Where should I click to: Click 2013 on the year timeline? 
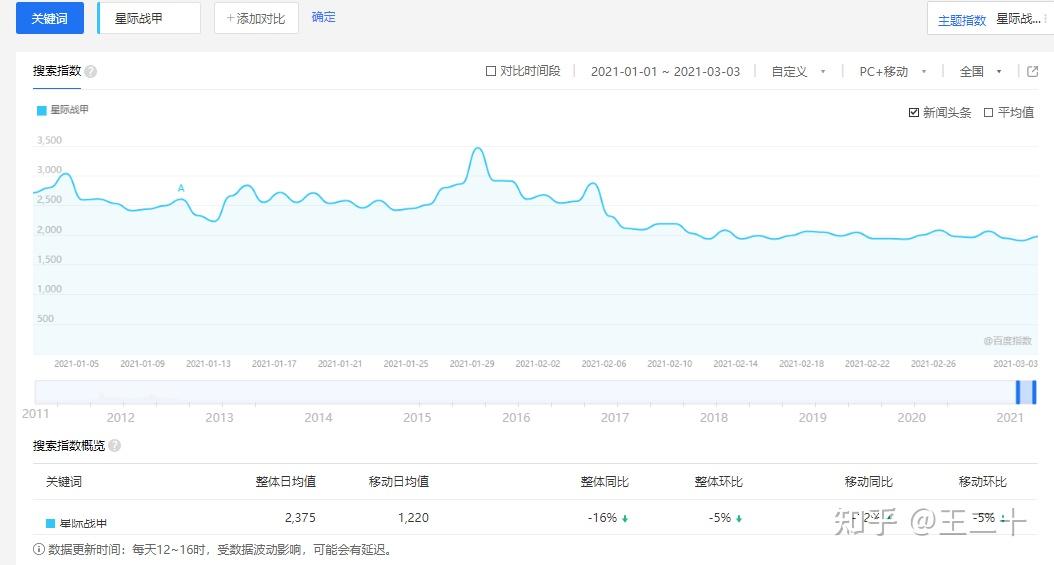[x=219, y=417]
